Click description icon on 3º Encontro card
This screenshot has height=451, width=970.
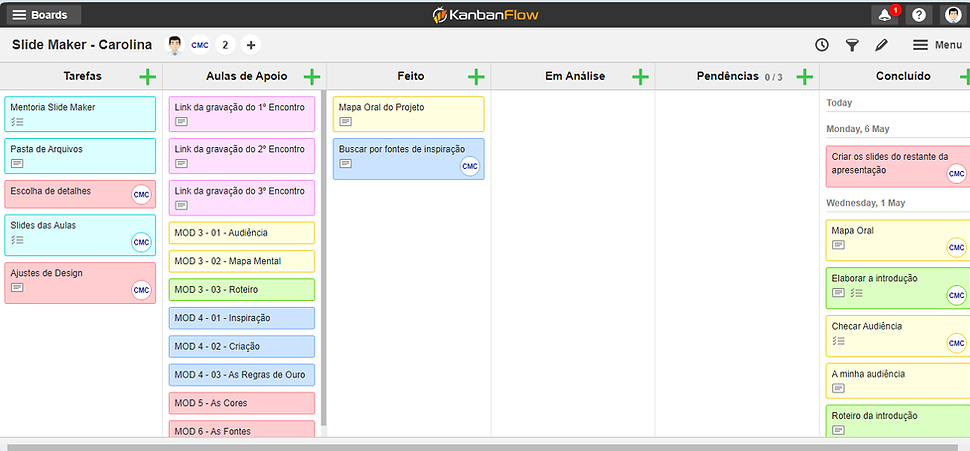click(x=181, y=205)
